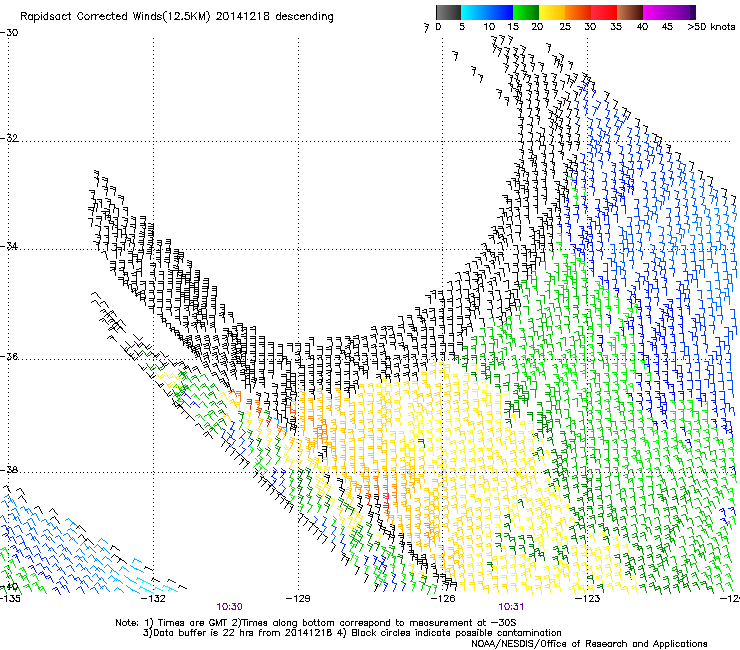The width and height of the screenshot is (740, 650).
Task: Click the orange 25-30 knots color band
Action: pyautogui.click(x=578, y=12)
